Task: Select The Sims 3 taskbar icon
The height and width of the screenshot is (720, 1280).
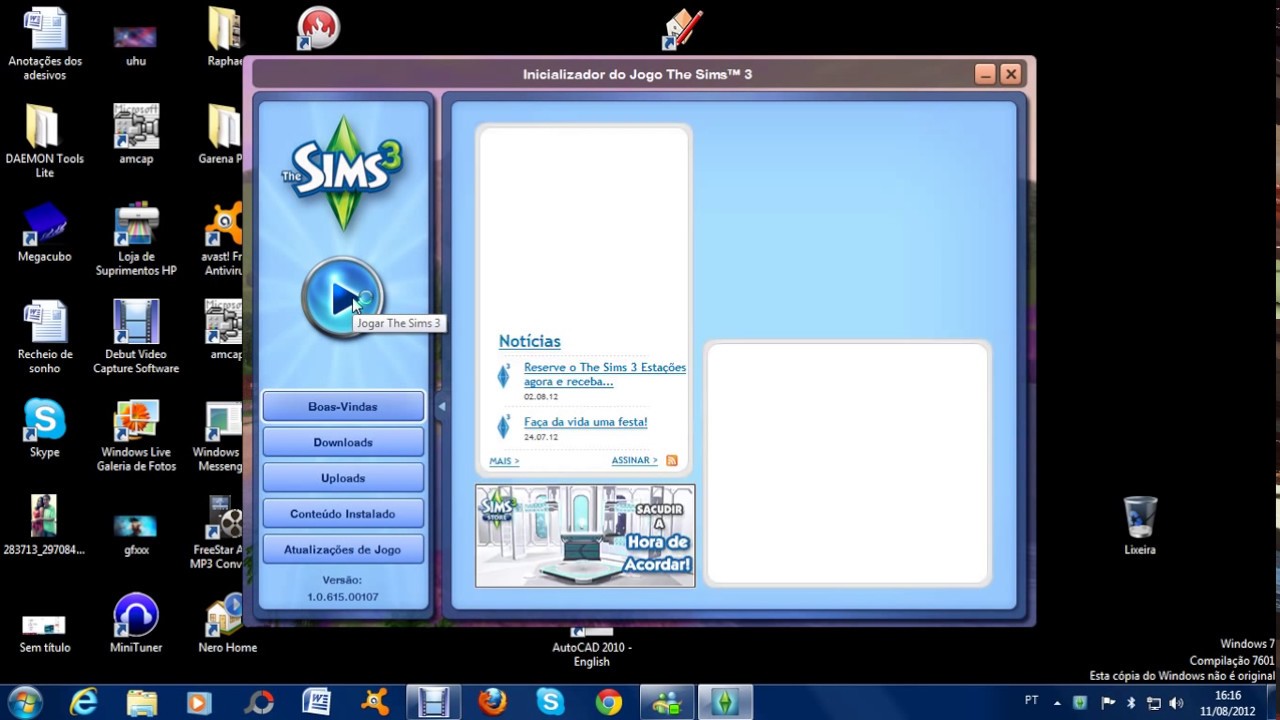Action: (724, 703)
